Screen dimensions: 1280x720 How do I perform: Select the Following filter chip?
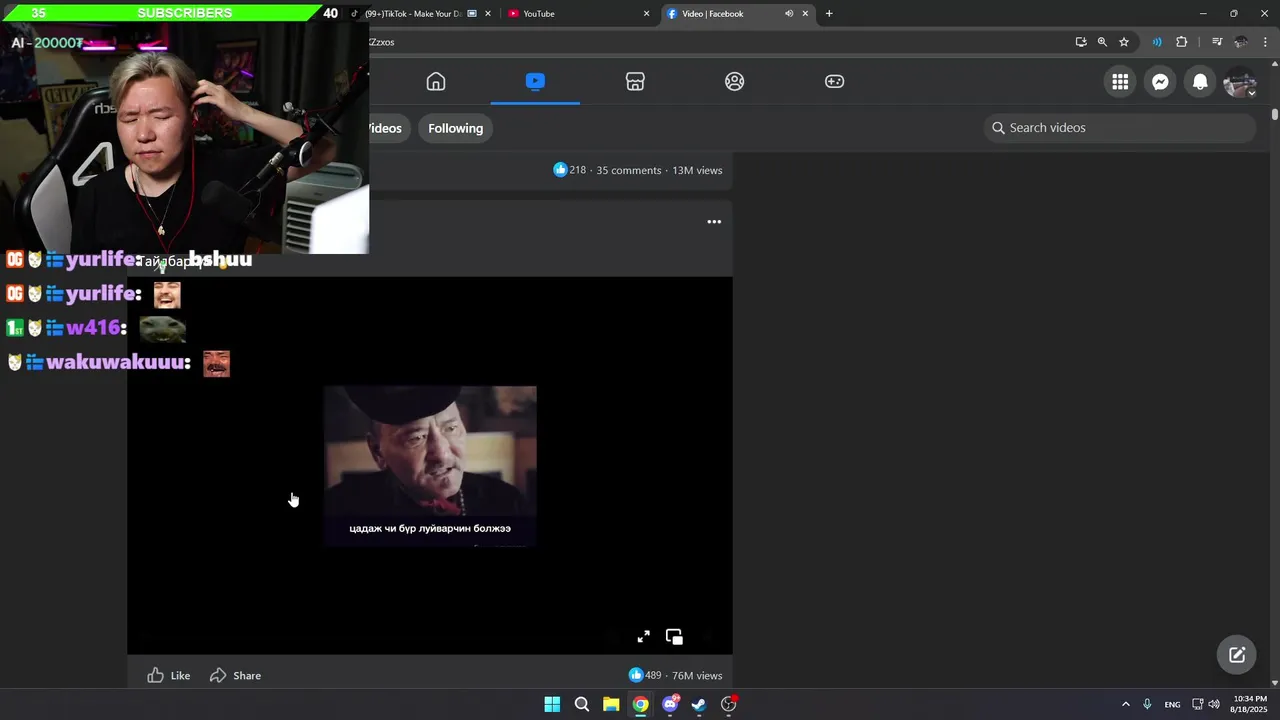tap(455, 128)
